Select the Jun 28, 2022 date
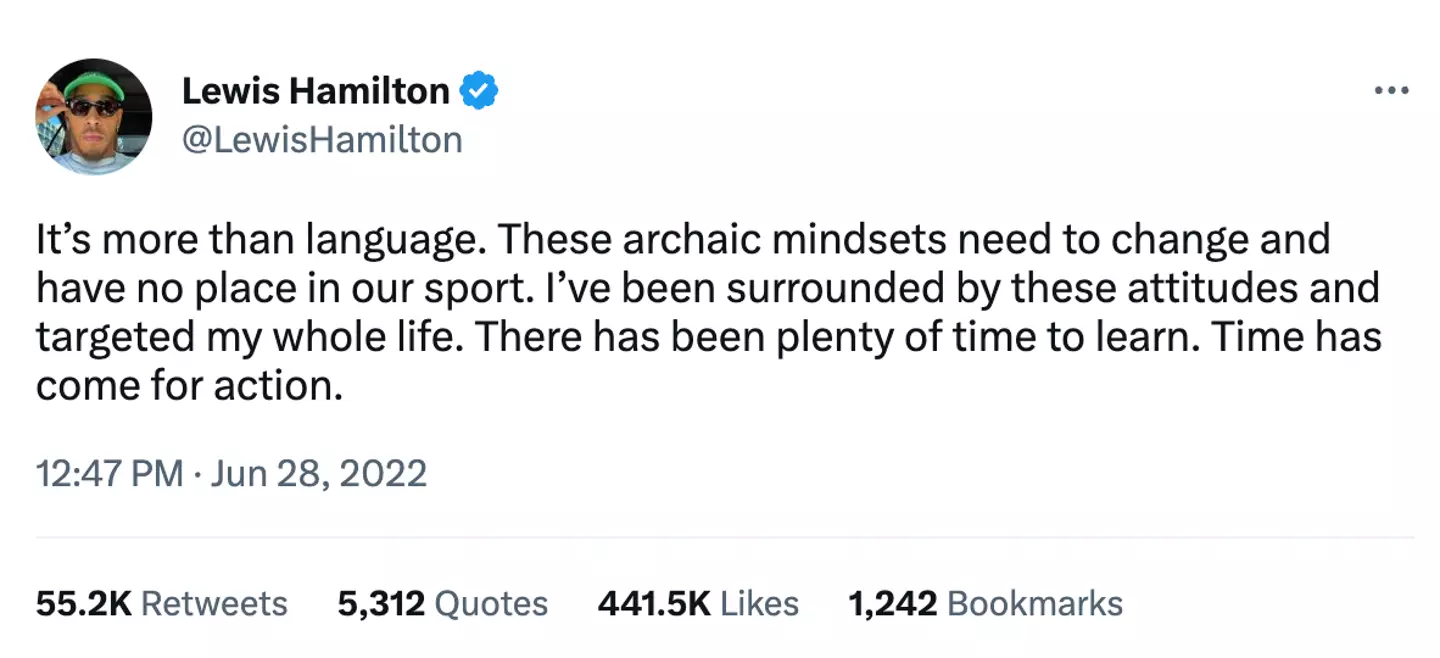This screenshot has width=1440, height=658. click(319, 472)
